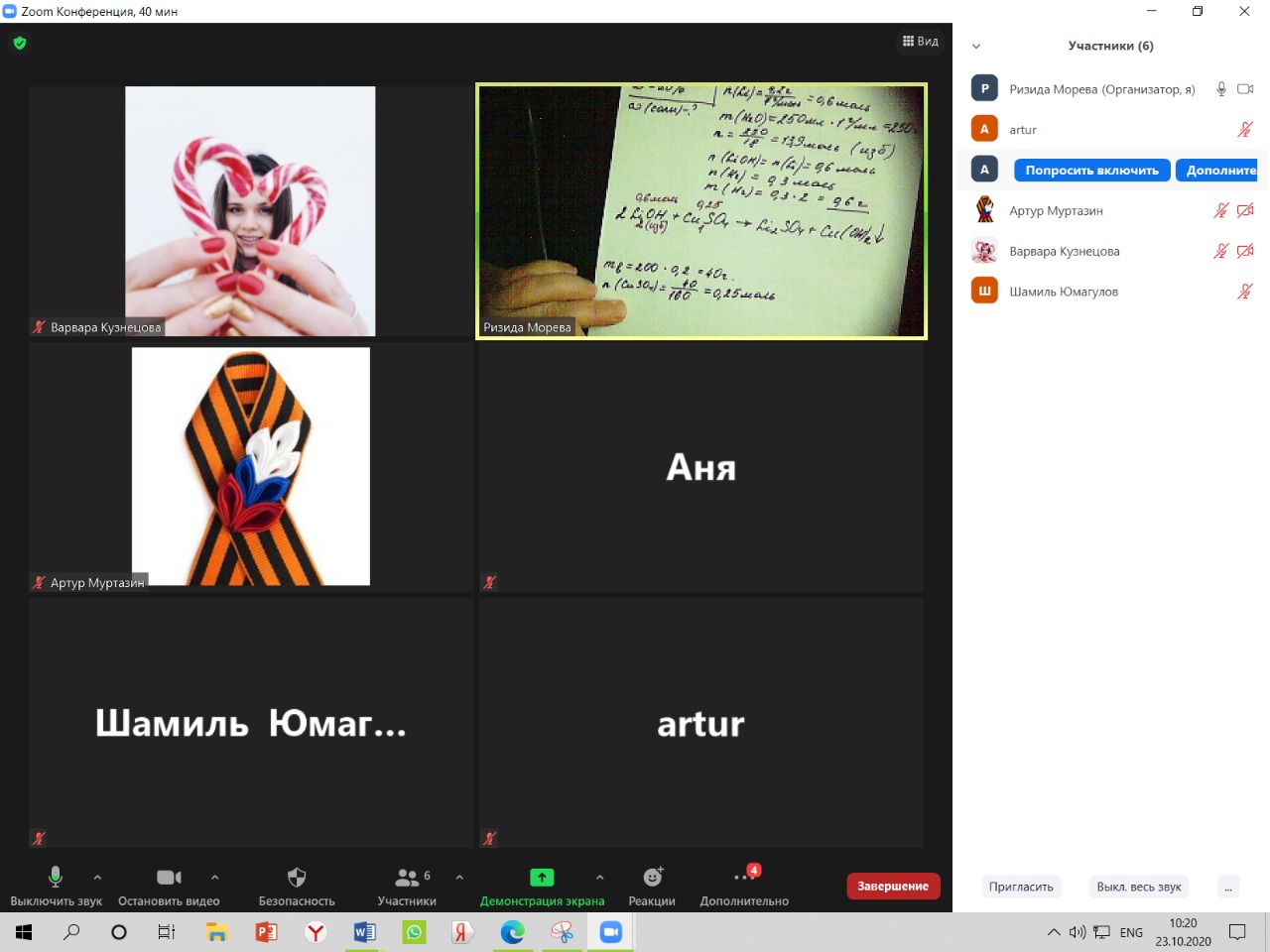Open WhatsApp from the taskbar
Viewport: 1270px width, 952px height.
coord(414,932)
